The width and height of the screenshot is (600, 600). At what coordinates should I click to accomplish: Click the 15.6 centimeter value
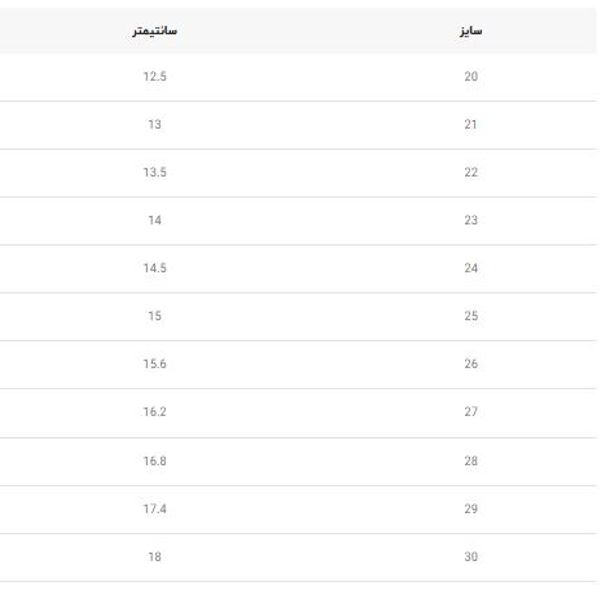154,365
